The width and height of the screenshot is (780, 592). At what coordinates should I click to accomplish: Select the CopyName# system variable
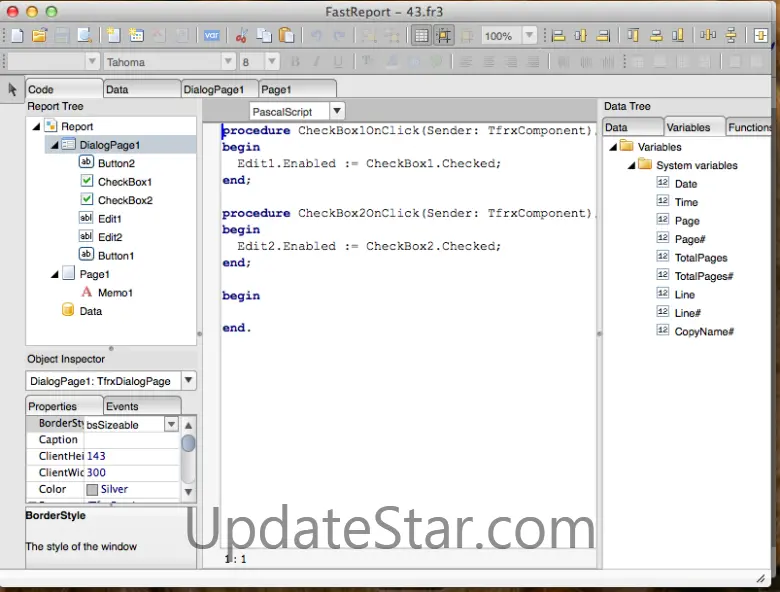tap(704, 331)
